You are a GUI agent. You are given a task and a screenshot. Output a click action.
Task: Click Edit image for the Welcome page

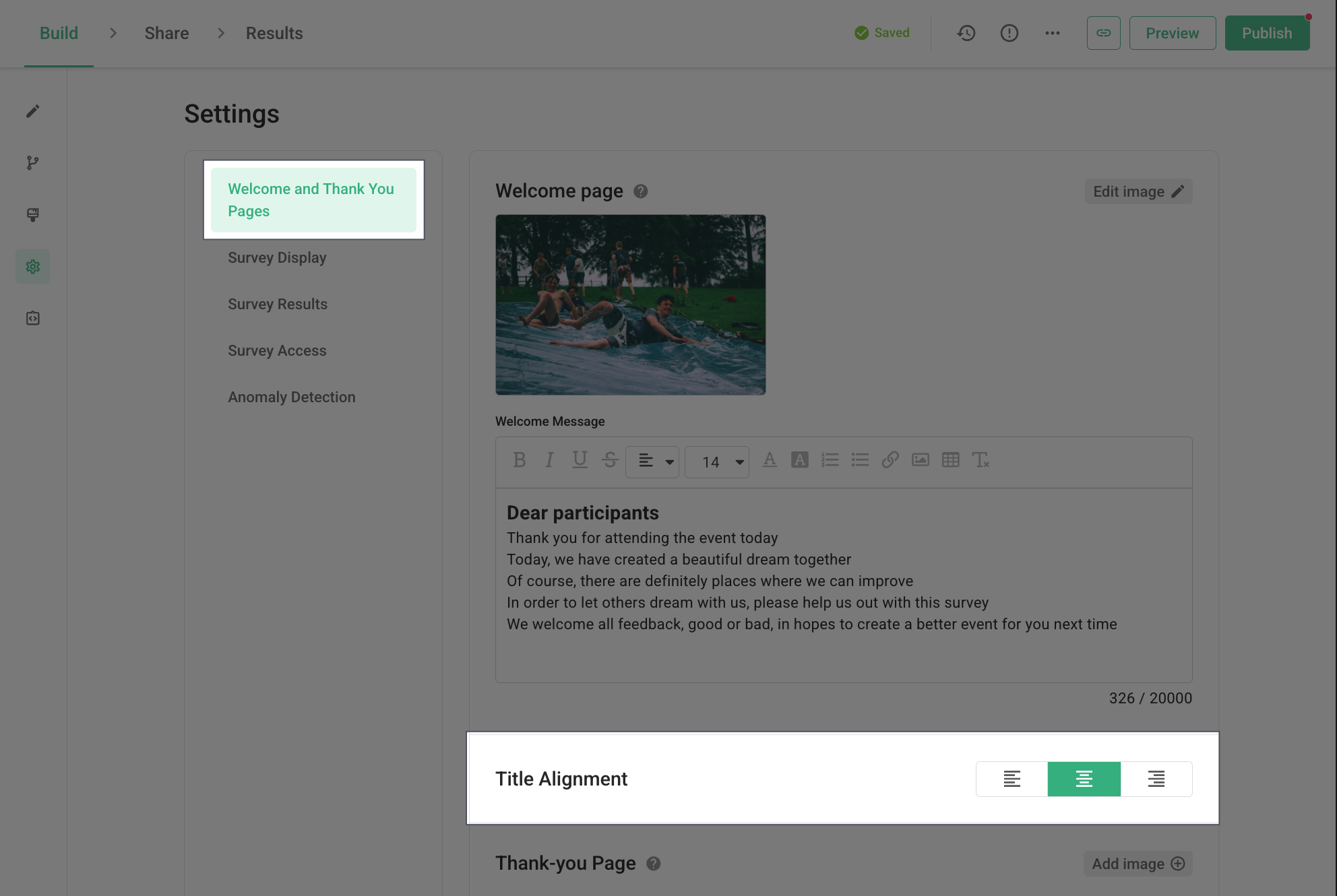1138,191
